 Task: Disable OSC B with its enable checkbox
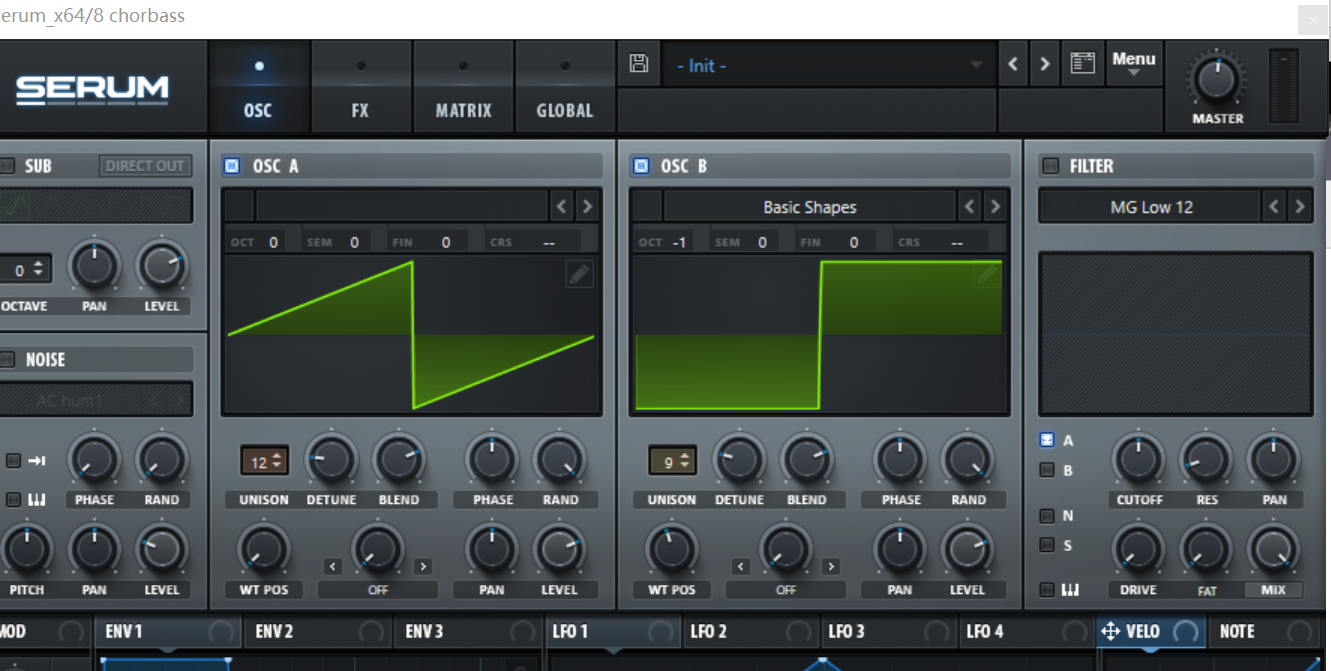[641, 166]
